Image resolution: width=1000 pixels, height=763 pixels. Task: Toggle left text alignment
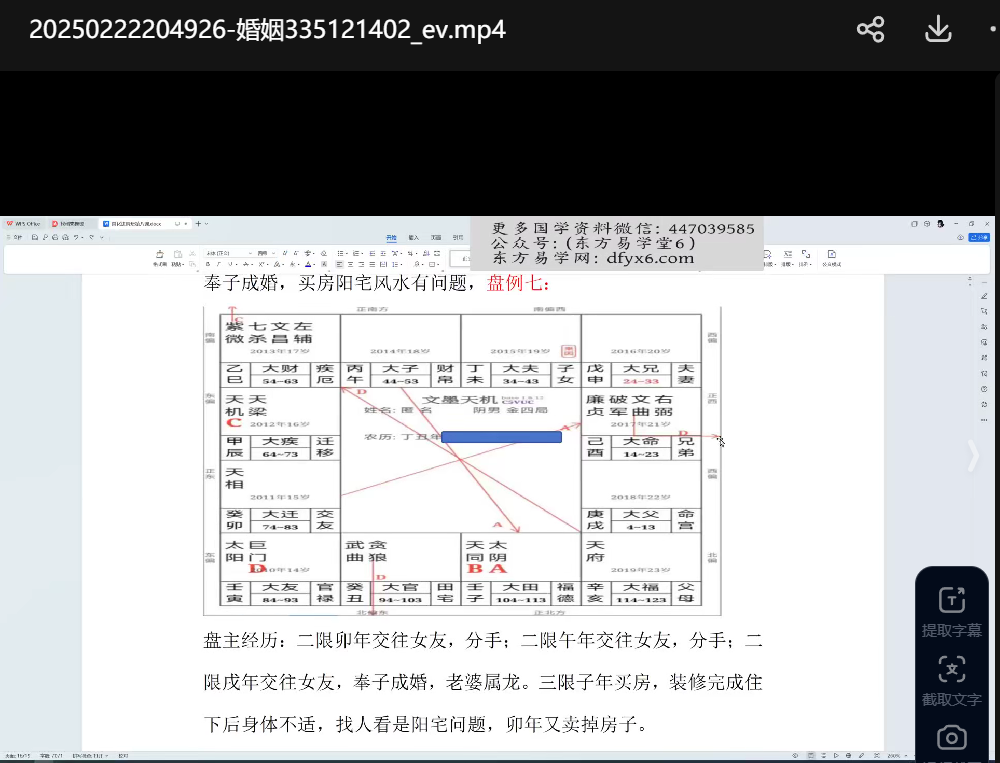click(341, 265)
